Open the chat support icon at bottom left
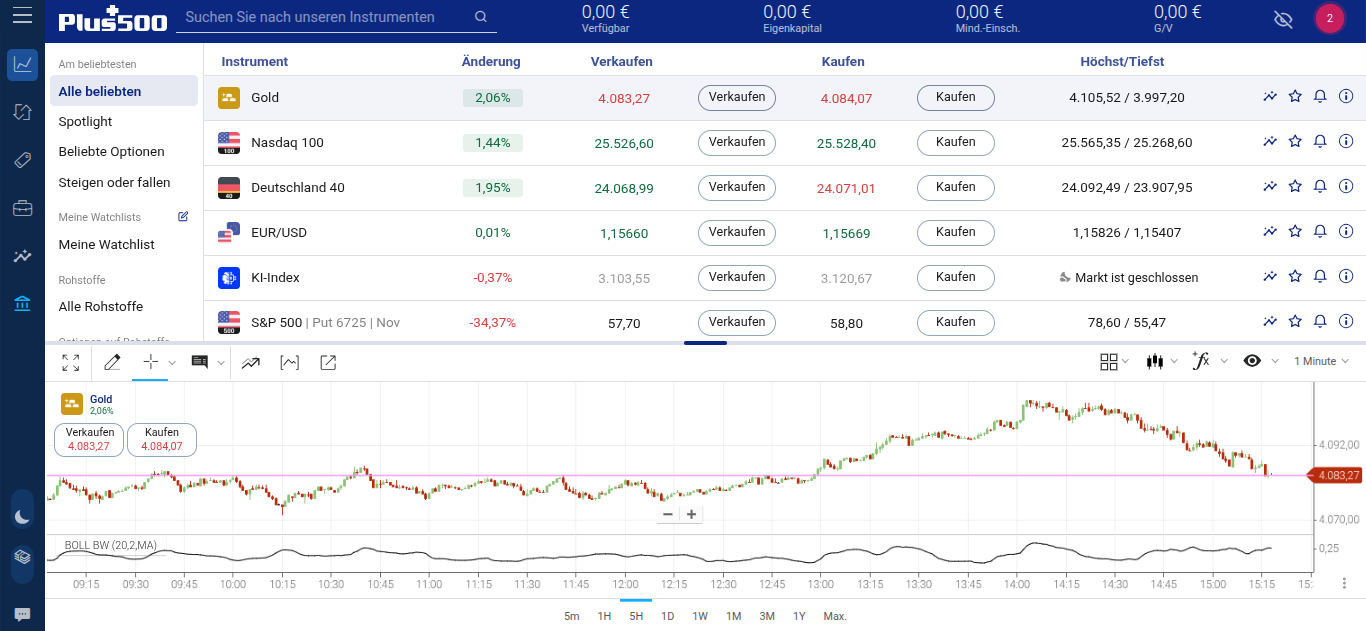Viewport: 1366px width, 631px height. 22,614
